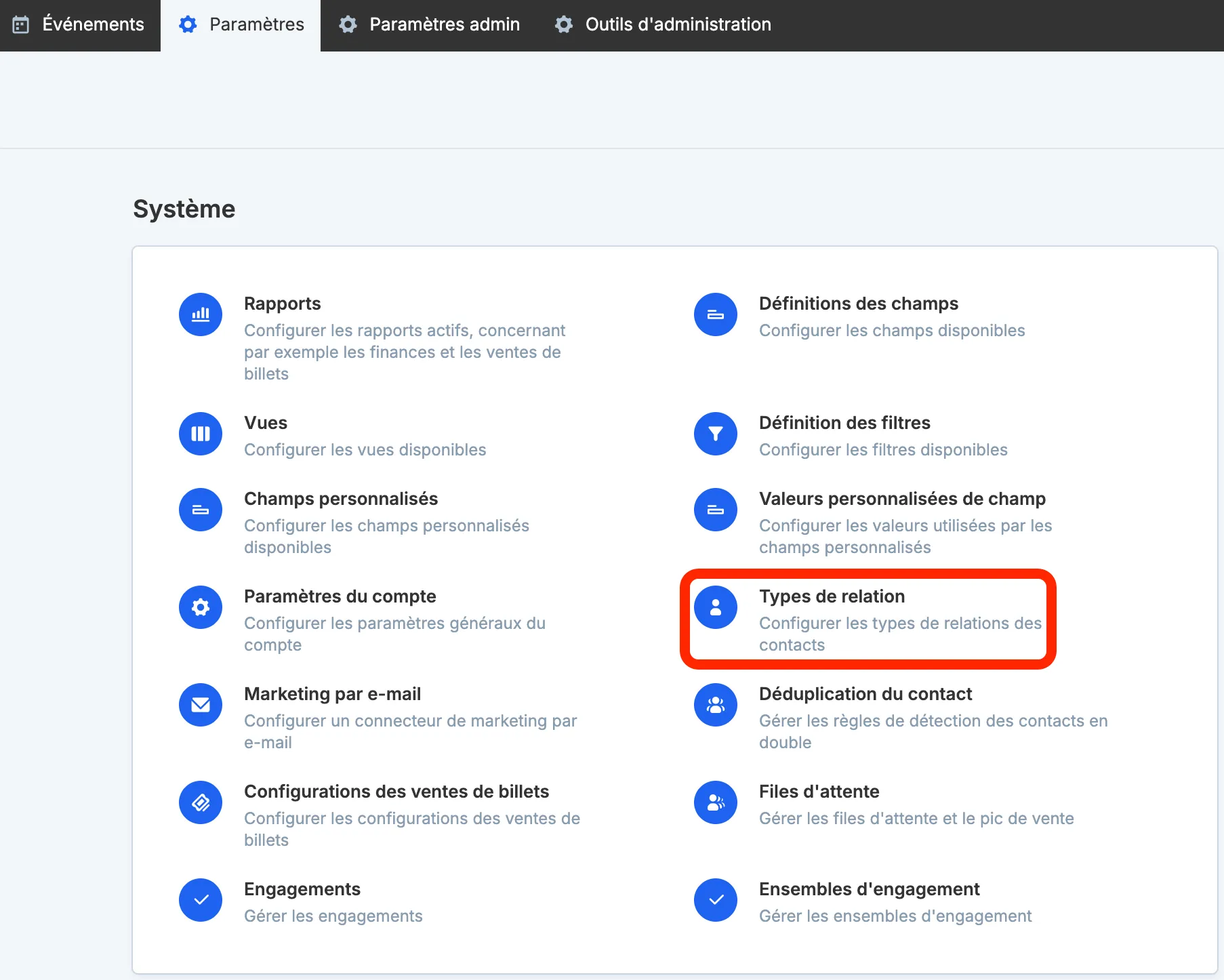This screenshot has width=1224, height=980.
Task: Click the Paramètres du compte gear icon
Action: (x=201, y=607)
